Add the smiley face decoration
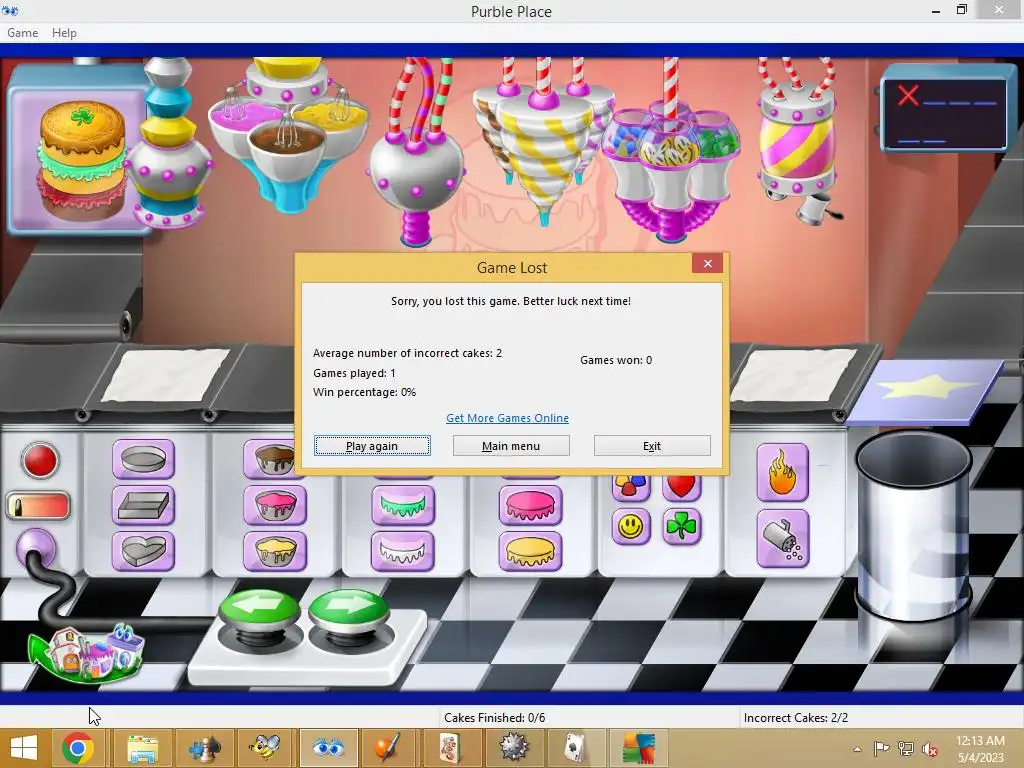This screenshot has width=1024, height=768. 631,526
